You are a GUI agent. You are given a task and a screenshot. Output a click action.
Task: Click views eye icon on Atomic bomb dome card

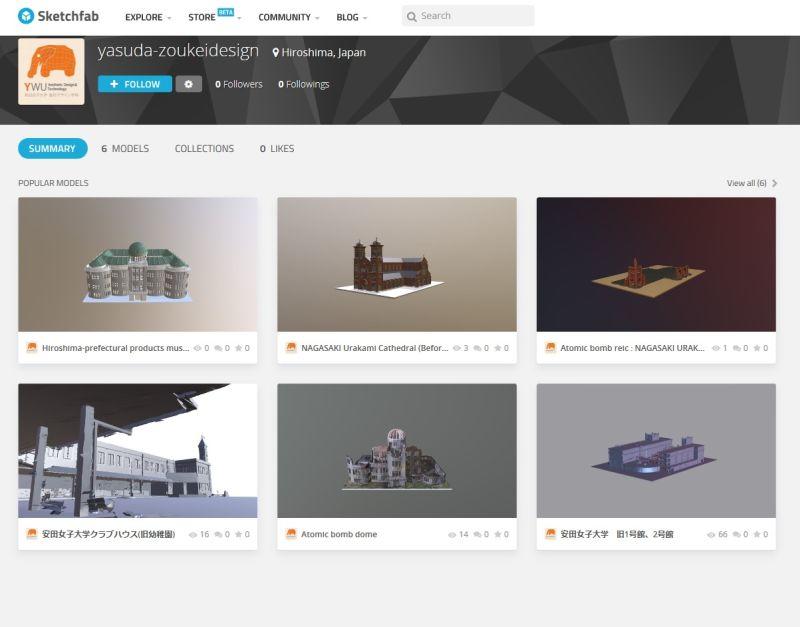(x=452, y=535)
